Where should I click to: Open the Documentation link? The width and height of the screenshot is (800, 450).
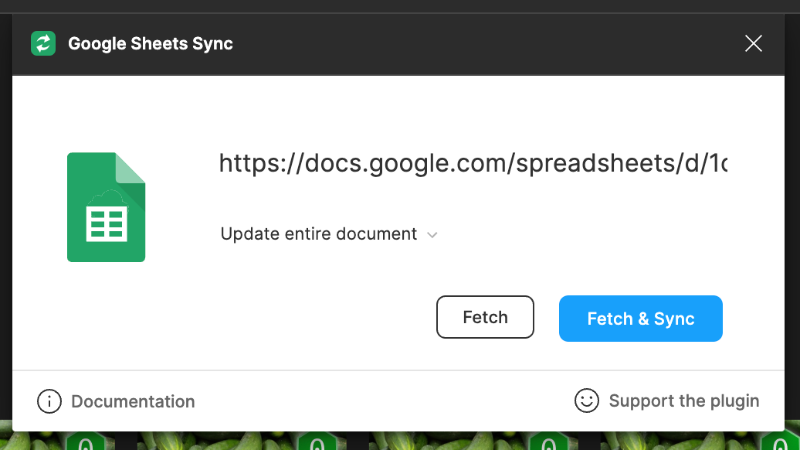[x=133, y=401]
